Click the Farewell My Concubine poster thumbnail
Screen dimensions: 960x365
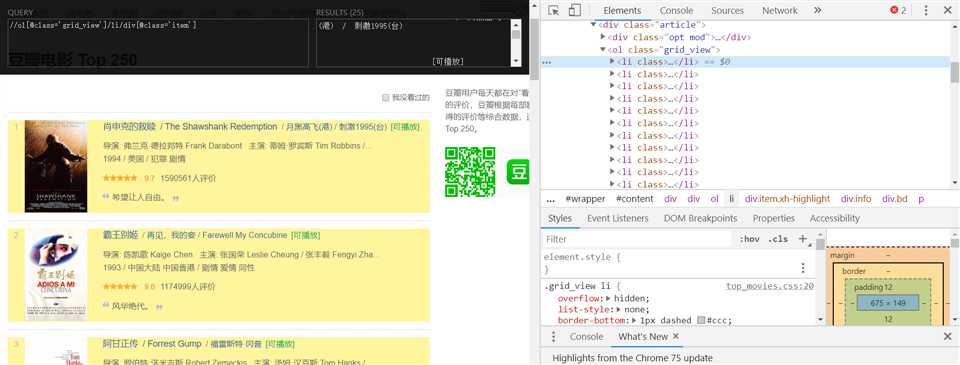[56, 274]
